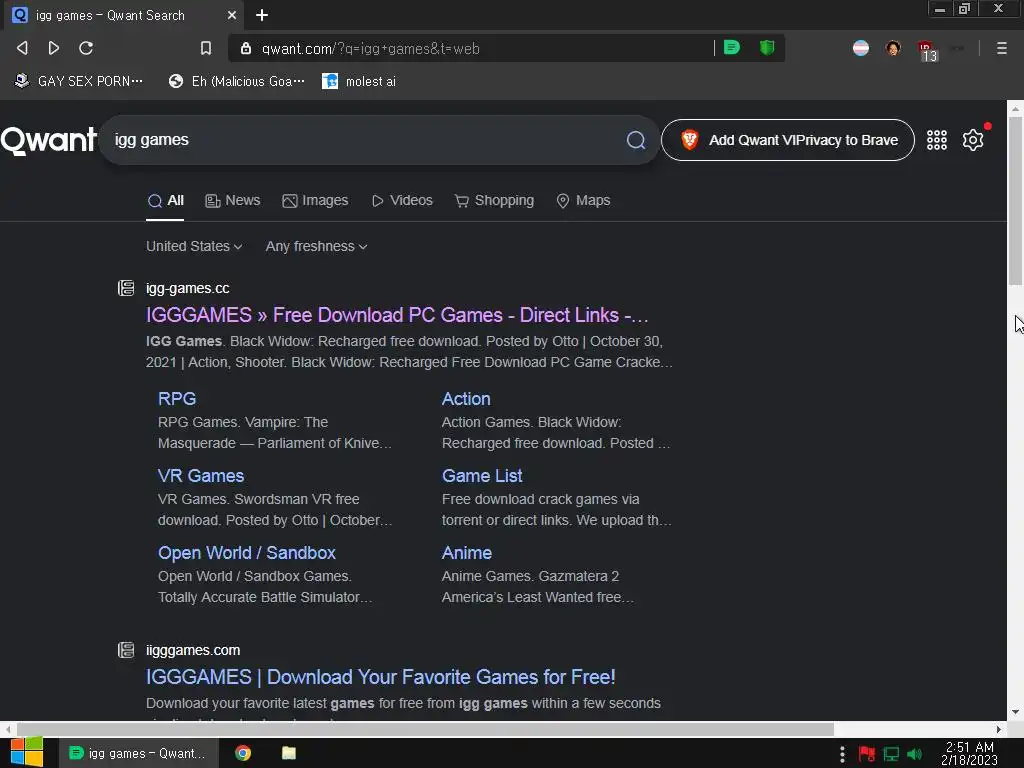Viewport: 1024px width, 768px height.
Task: Open File Explorer from the taskbar
Action: (289, 753)
